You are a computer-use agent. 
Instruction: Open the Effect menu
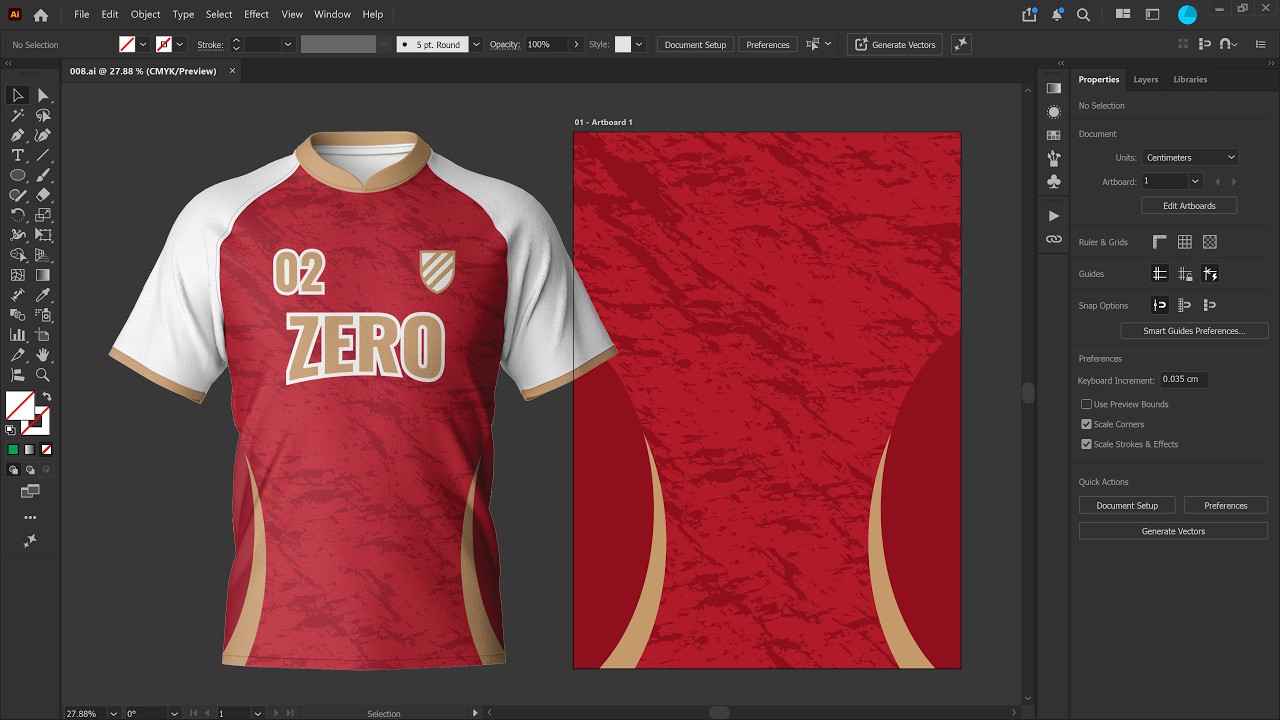(x=256, y=14)
